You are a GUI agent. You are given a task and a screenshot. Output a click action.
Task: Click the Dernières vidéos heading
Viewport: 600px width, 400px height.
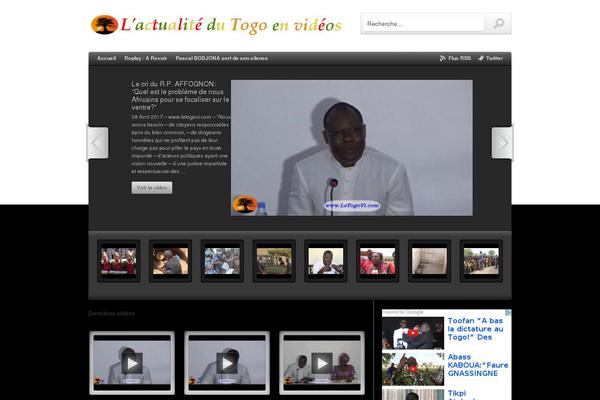coord(111,313)
